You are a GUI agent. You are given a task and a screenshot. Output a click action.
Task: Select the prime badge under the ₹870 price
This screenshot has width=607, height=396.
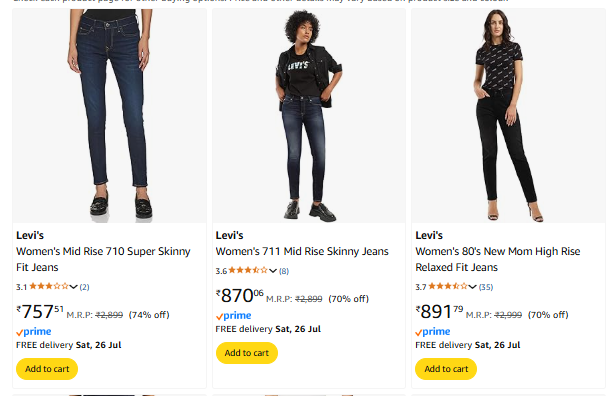pos(233,316)
